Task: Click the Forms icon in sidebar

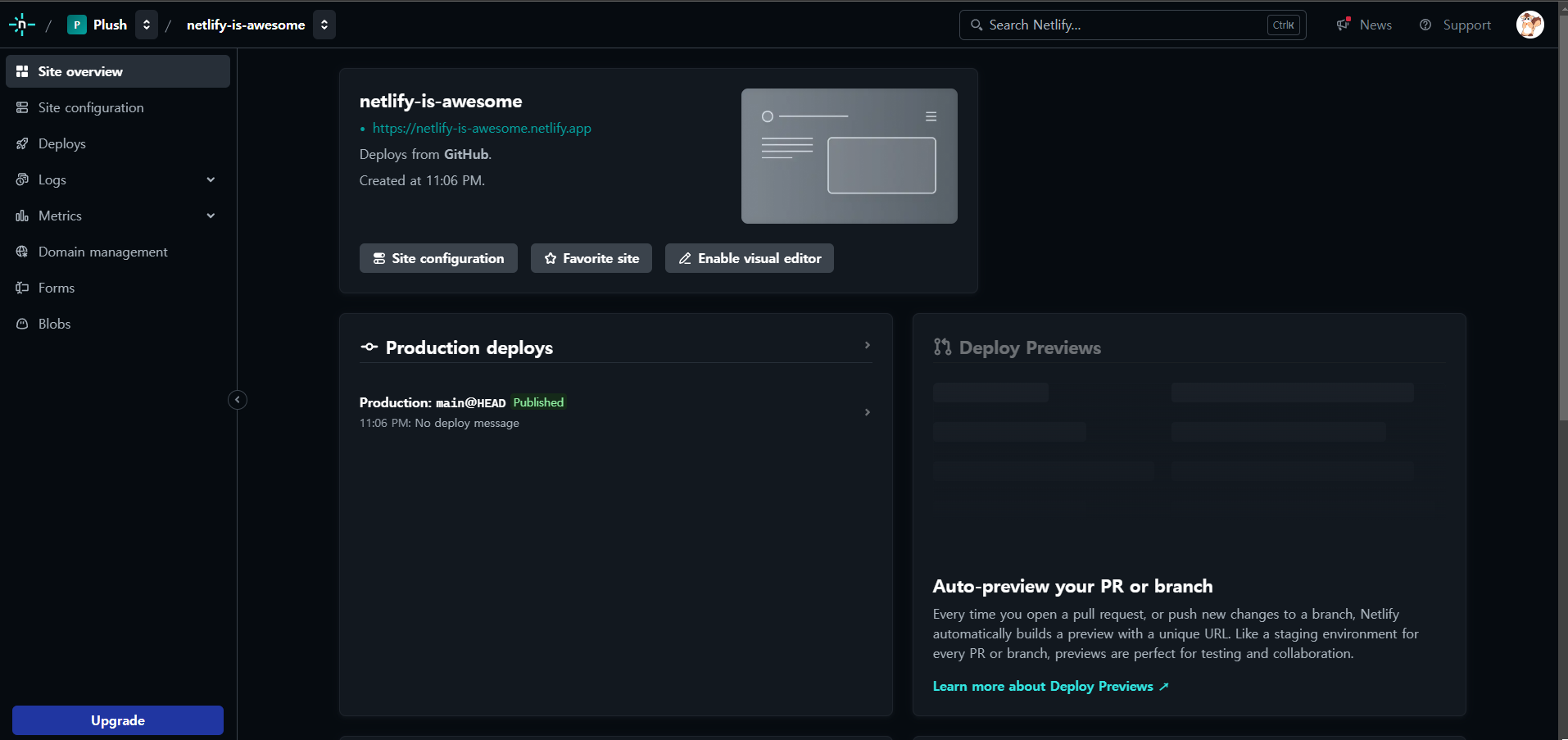Action: (x=22, y=288)
